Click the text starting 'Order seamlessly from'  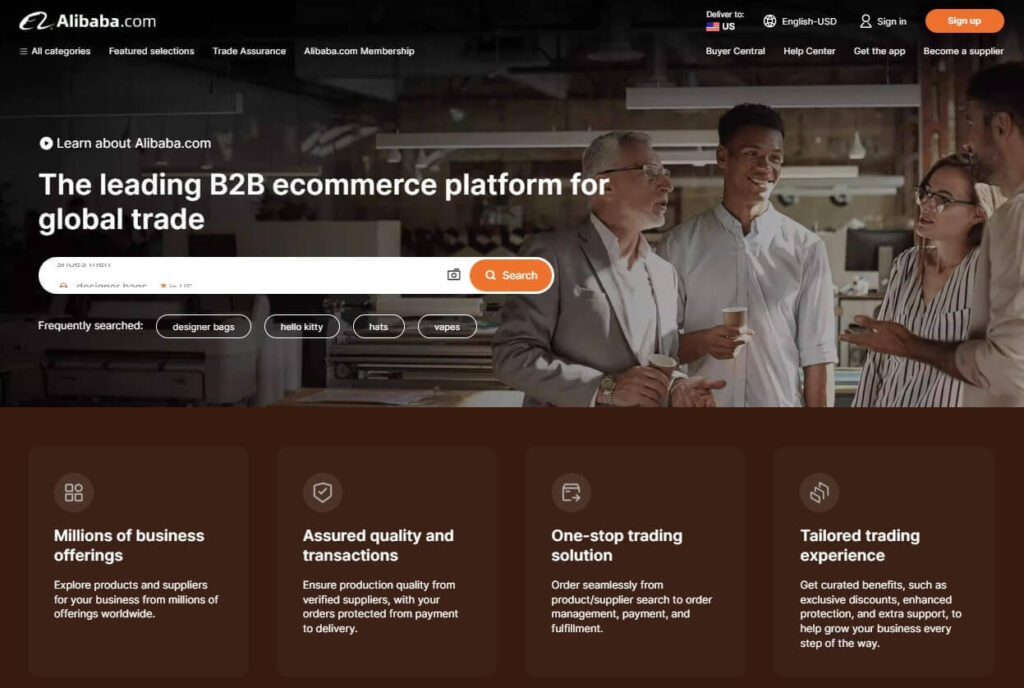tap(632, 606)
